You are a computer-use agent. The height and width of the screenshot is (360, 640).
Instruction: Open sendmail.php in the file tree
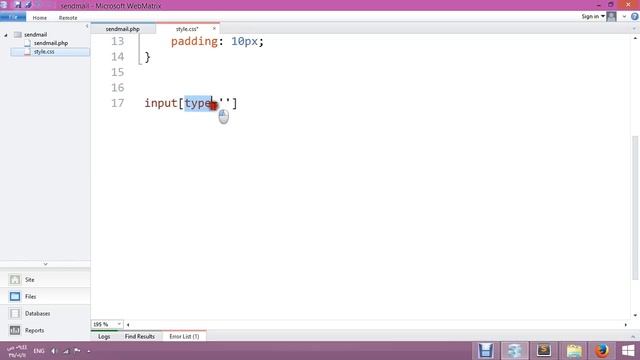click(51, 43)
